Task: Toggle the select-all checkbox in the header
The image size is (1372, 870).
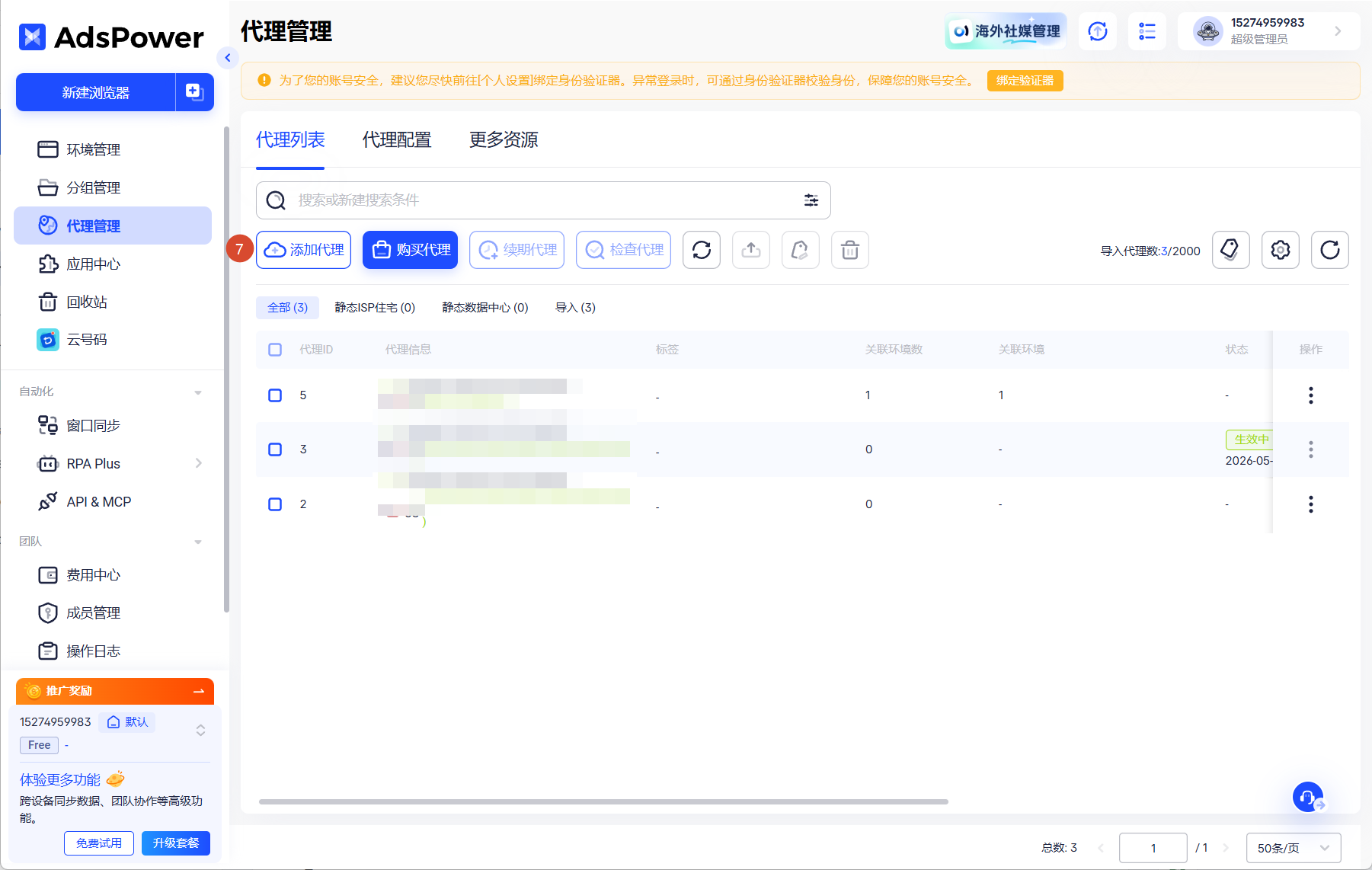Action: (275, 350)
